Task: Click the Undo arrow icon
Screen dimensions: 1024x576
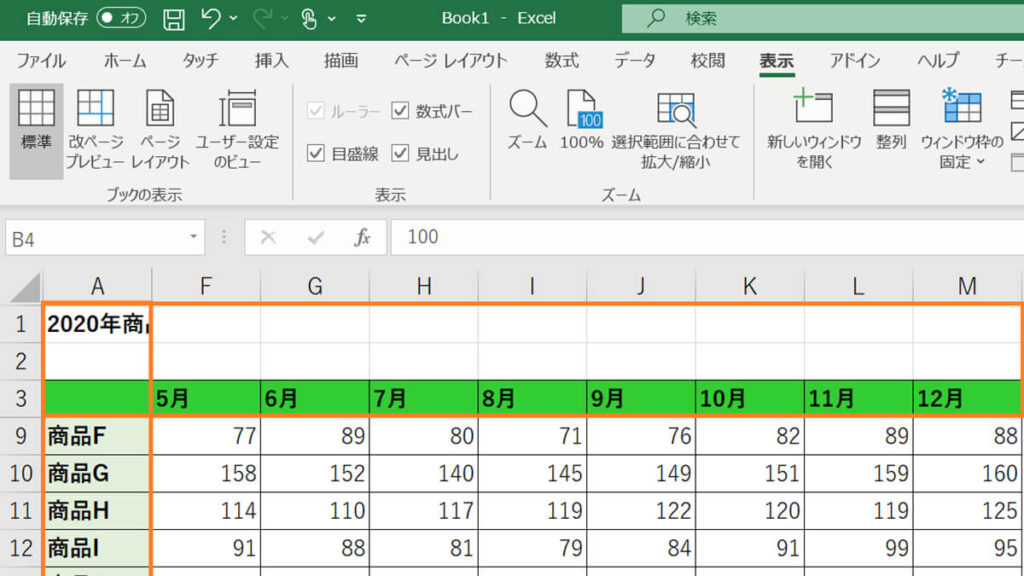Action: [210, 18]
